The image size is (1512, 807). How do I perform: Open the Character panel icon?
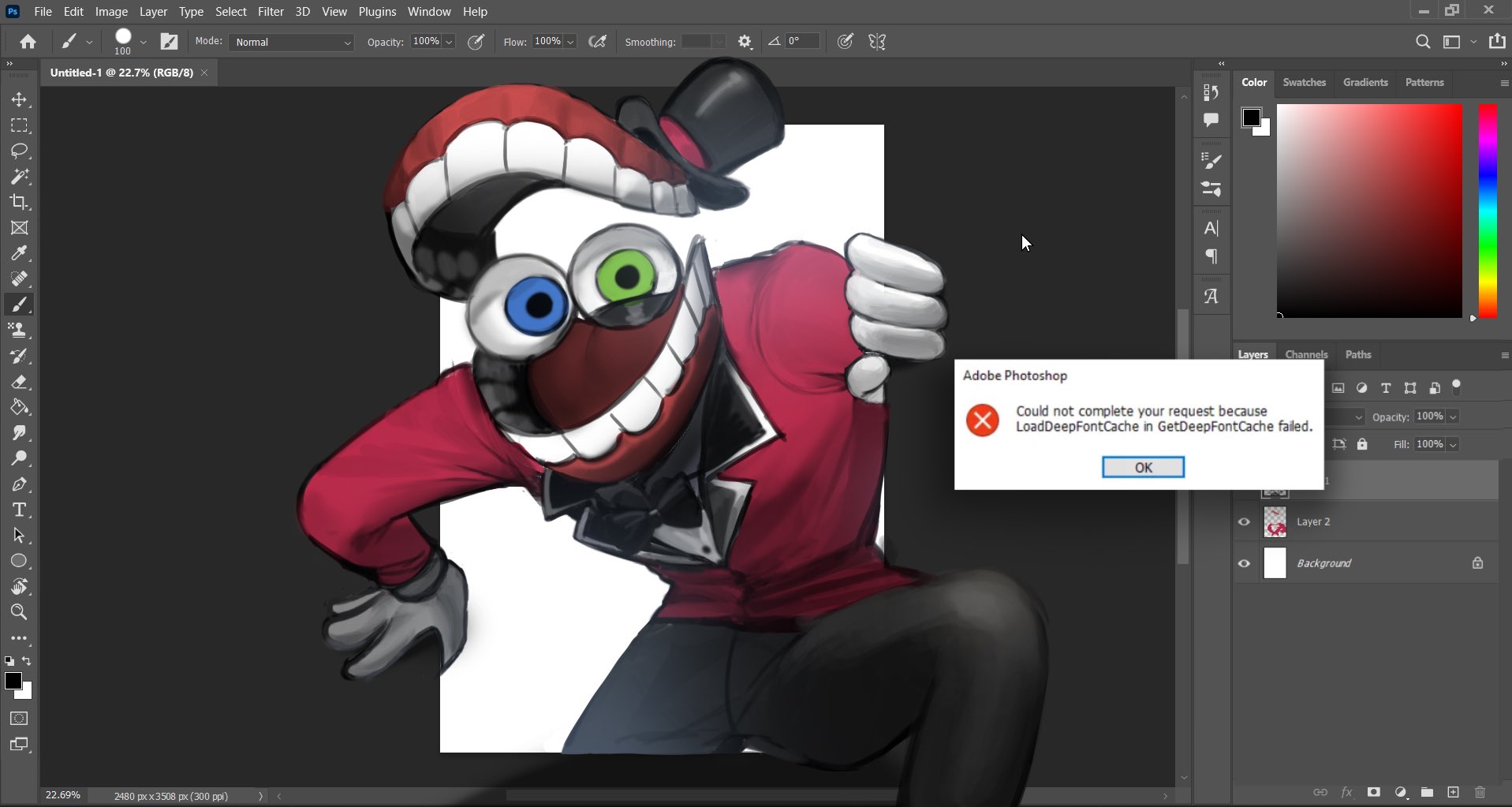1211,229
